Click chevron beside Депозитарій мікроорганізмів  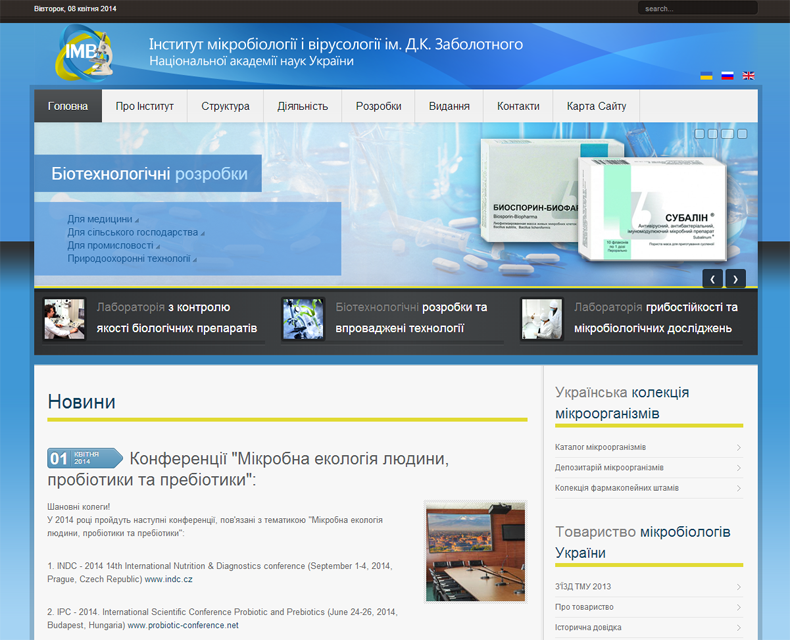[x=739, y=468]
